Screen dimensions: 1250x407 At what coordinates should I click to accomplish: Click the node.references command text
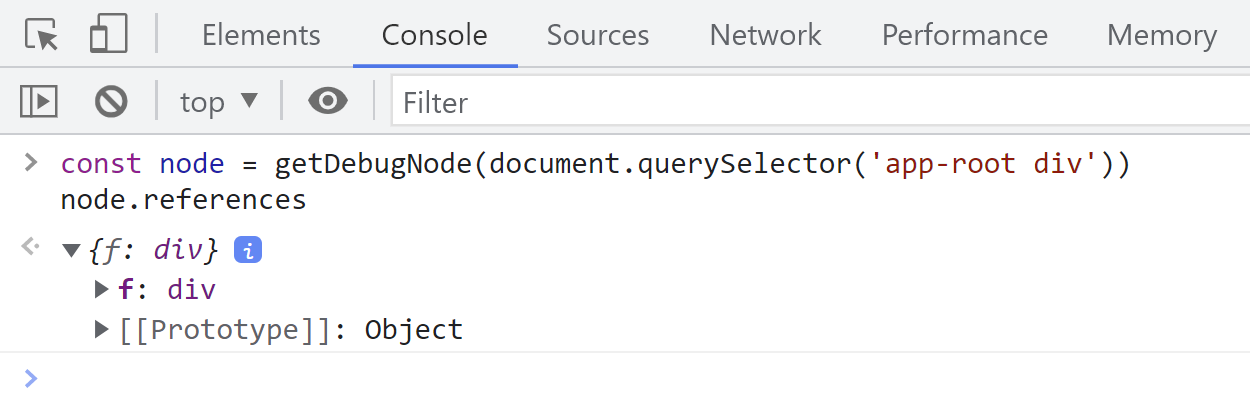(x=183, y=200)
